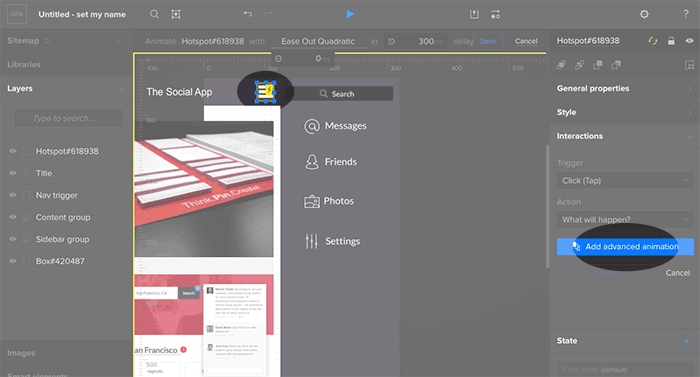The image size is (700, 377).
Task: Select the Box#420487 layer row
Action: 67,261
